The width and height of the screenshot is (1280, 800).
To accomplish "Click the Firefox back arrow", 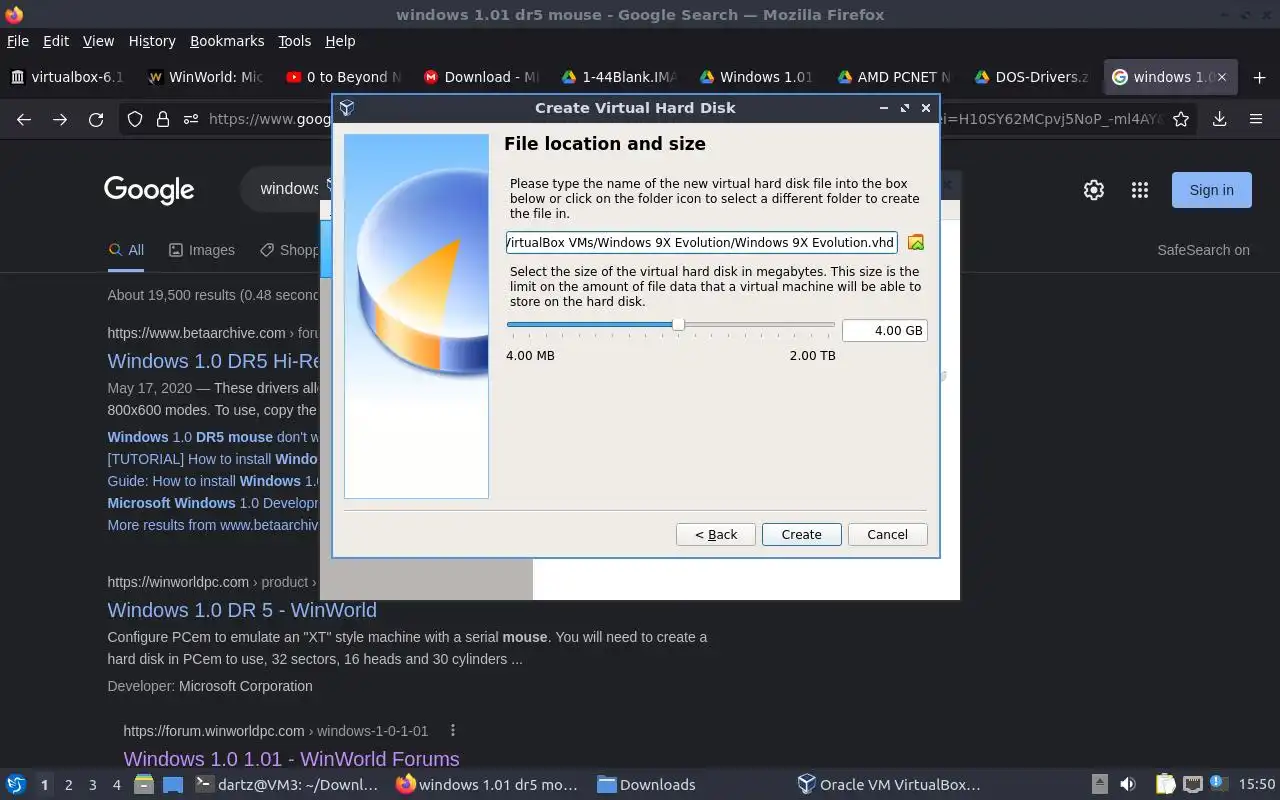I will (24, 119).
